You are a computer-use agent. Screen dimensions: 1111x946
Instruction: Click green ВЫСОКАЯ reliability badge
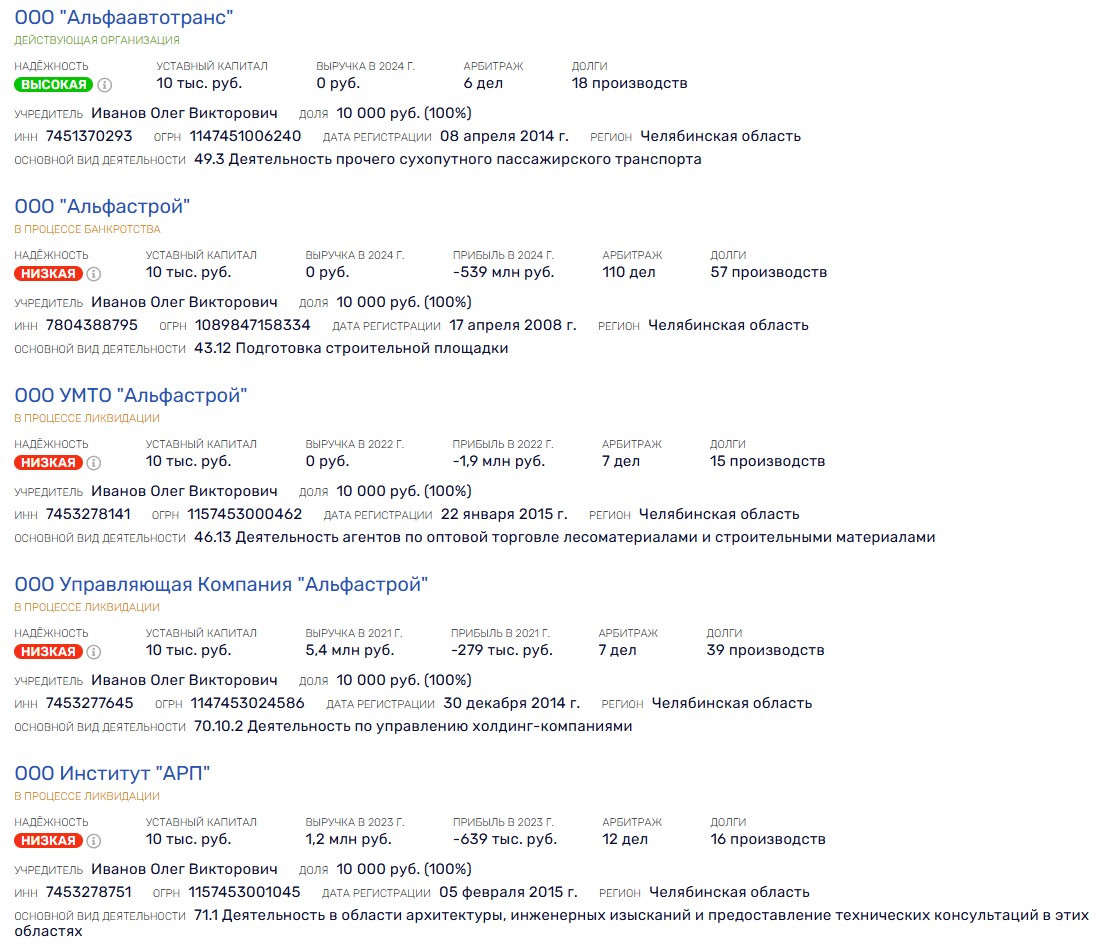54,85
